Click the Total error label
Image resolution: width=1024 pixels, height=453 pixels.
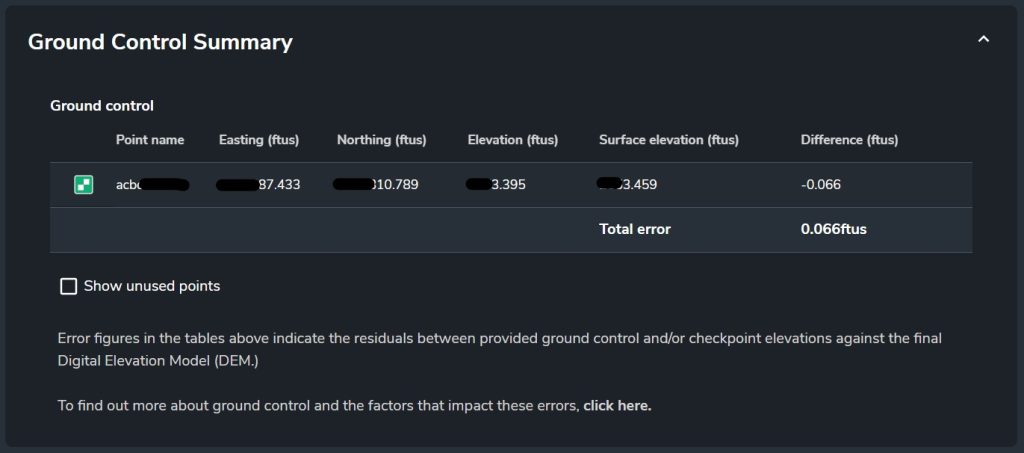(x=635, y=229)
